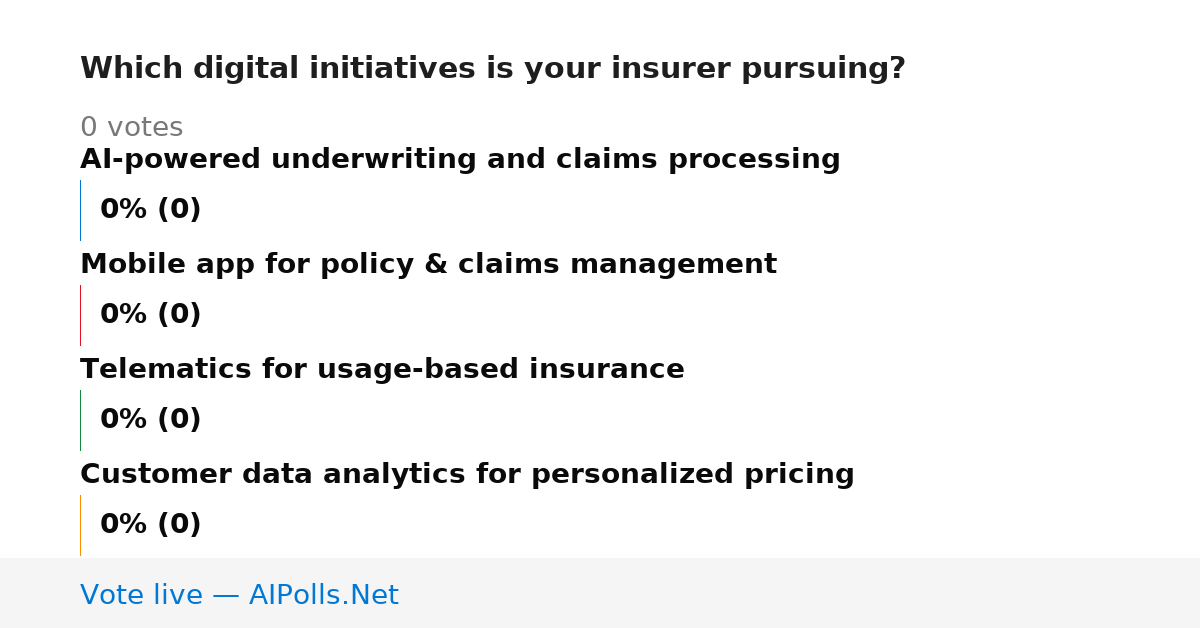Click the 0% (0) result under Mobile app
Viewport: 1200px width, 628px height.
[x=151, y=315]
